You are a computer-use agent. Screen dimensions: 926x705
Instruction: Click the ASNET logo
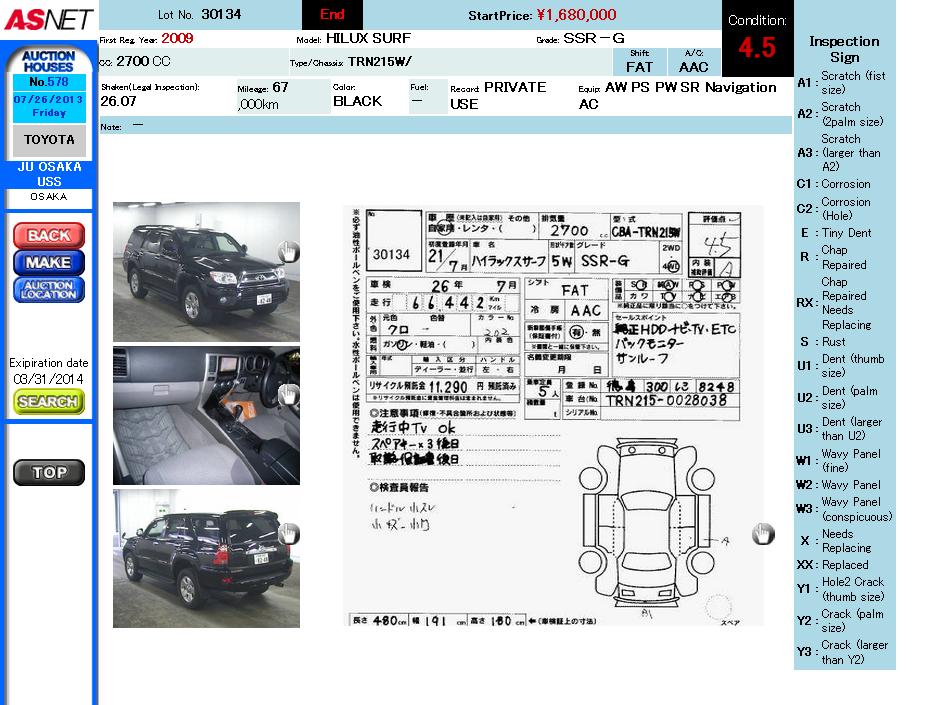(x=48, y=19)
